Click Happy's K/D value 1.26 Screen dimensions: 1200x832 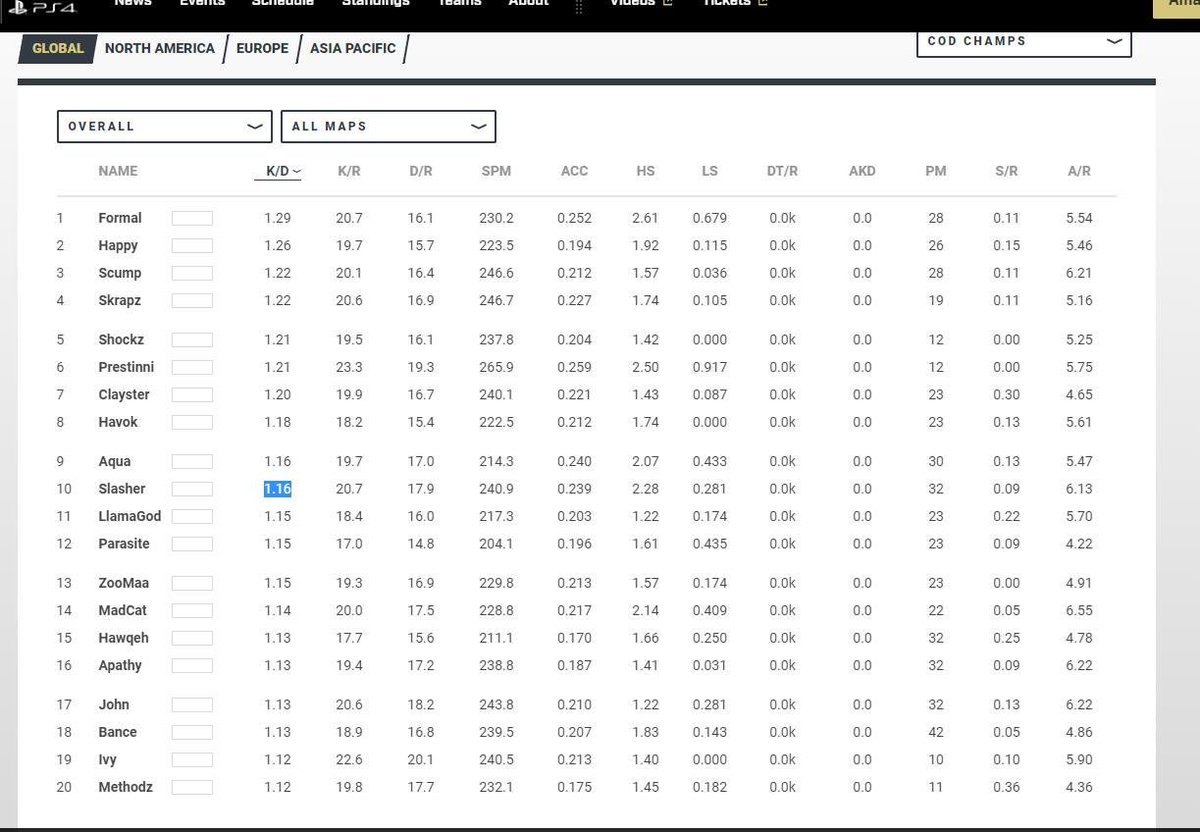[x=278, y=245]
